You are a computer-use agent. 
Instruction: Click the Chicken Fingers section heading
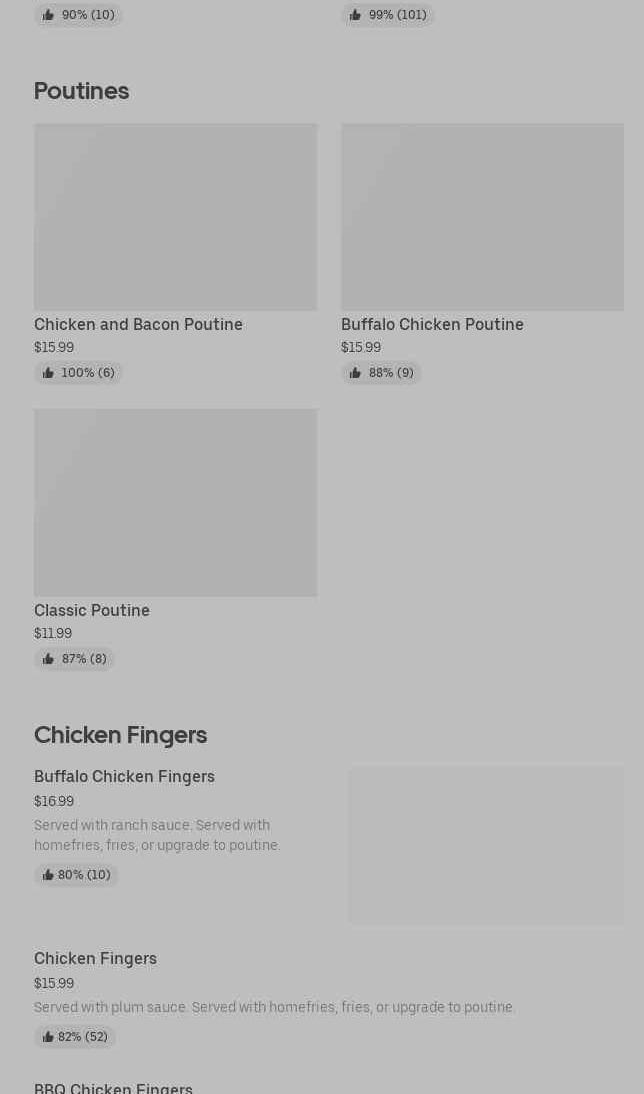[120, 735]
